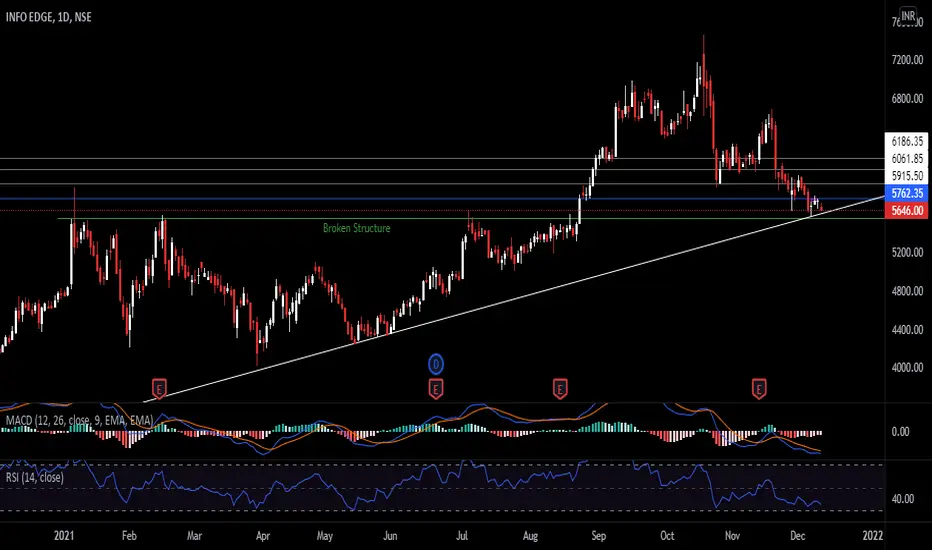The height and width of the screenshot is (550, 932).
Task: Click the 6186.35 price label
Action: coord(906,141)
